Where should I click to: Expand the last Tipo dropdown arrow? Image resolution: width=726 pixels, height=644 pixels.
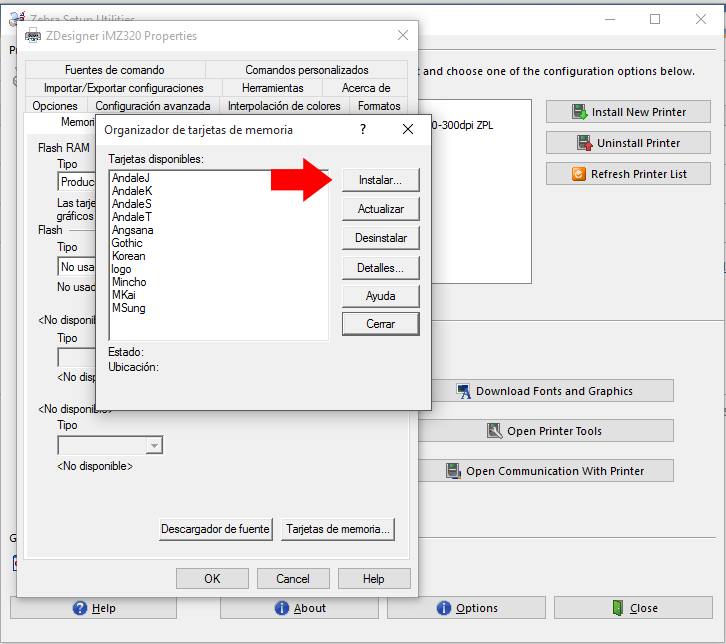point(154,445)
